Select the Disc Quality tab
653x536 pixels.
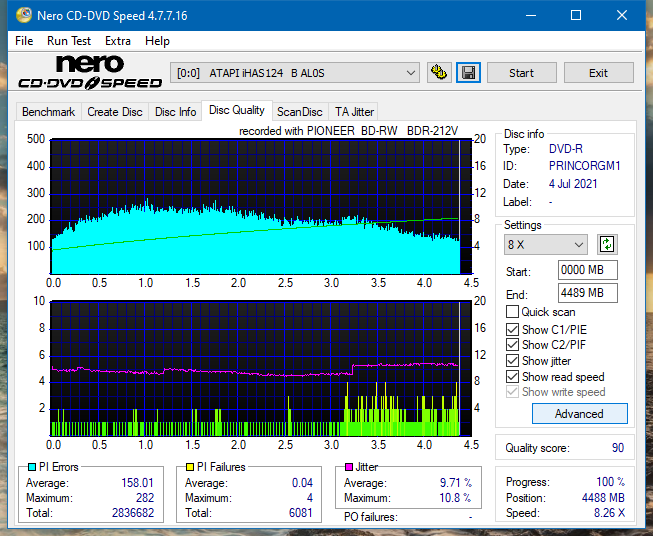tap(237, 110)
